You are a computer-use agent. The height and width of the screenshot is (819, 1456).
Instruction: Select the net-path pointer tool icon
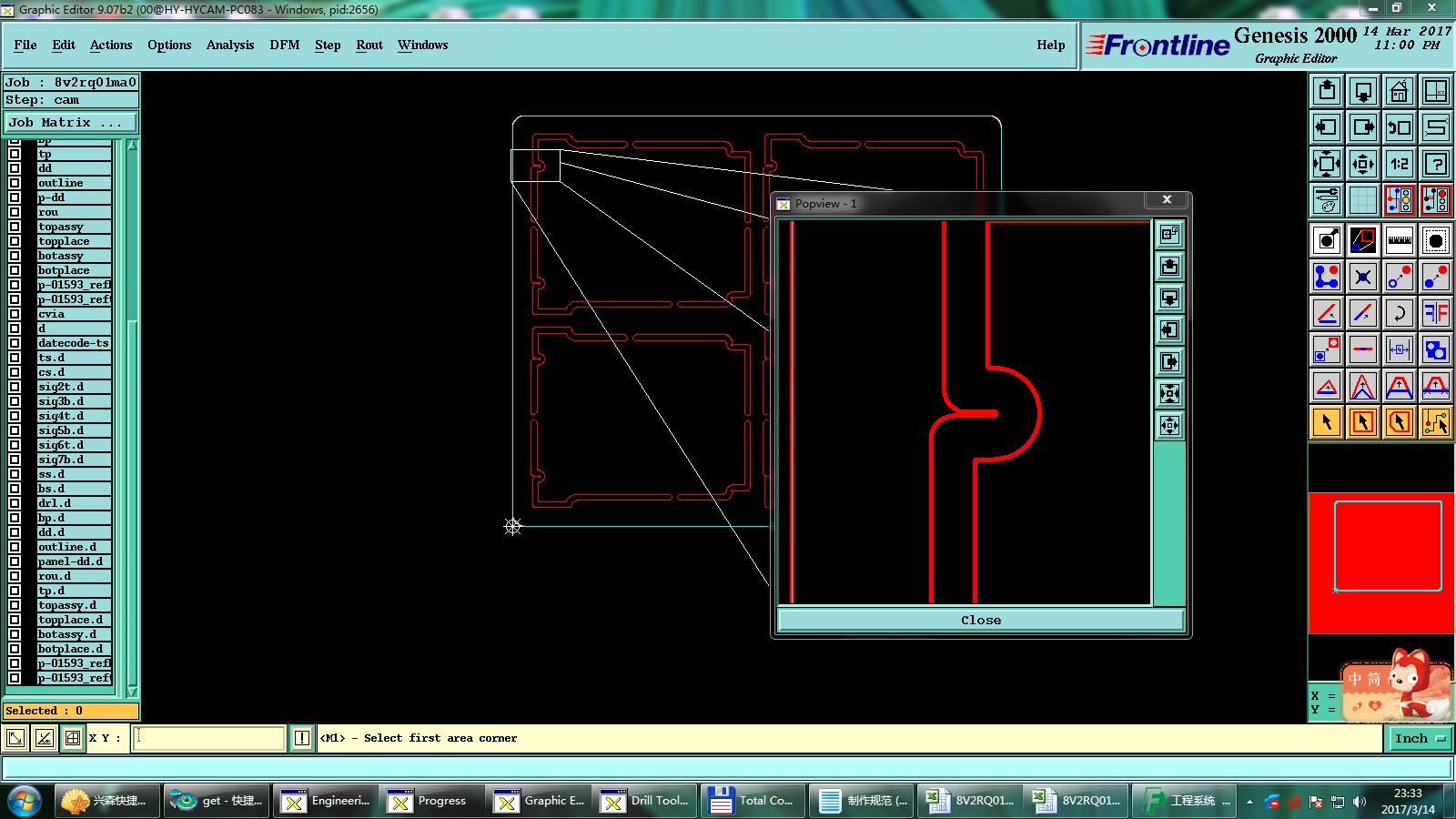[x=1436, y=422]
